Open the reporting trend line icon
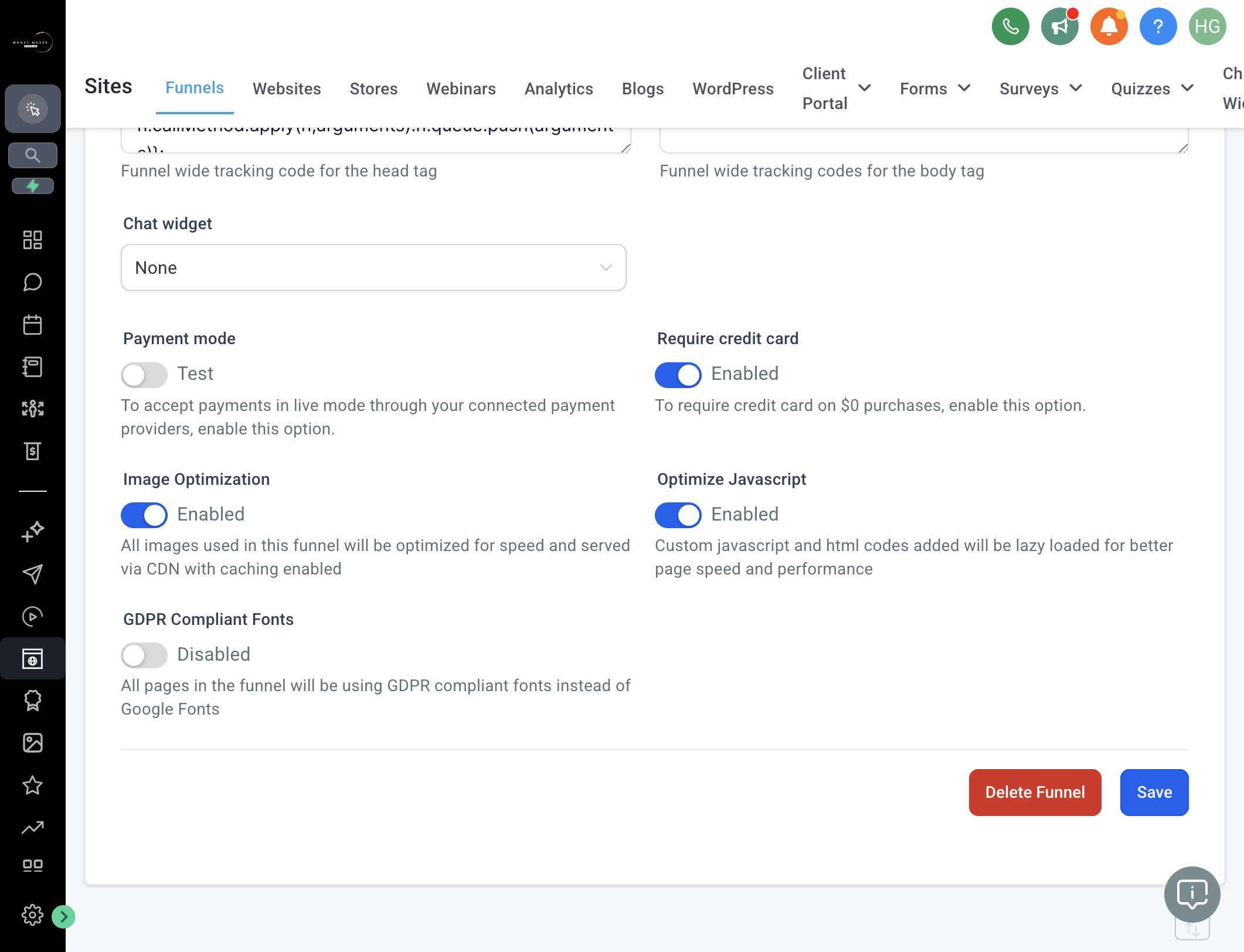The image size is (1244, 952). (x=33, y=827)
